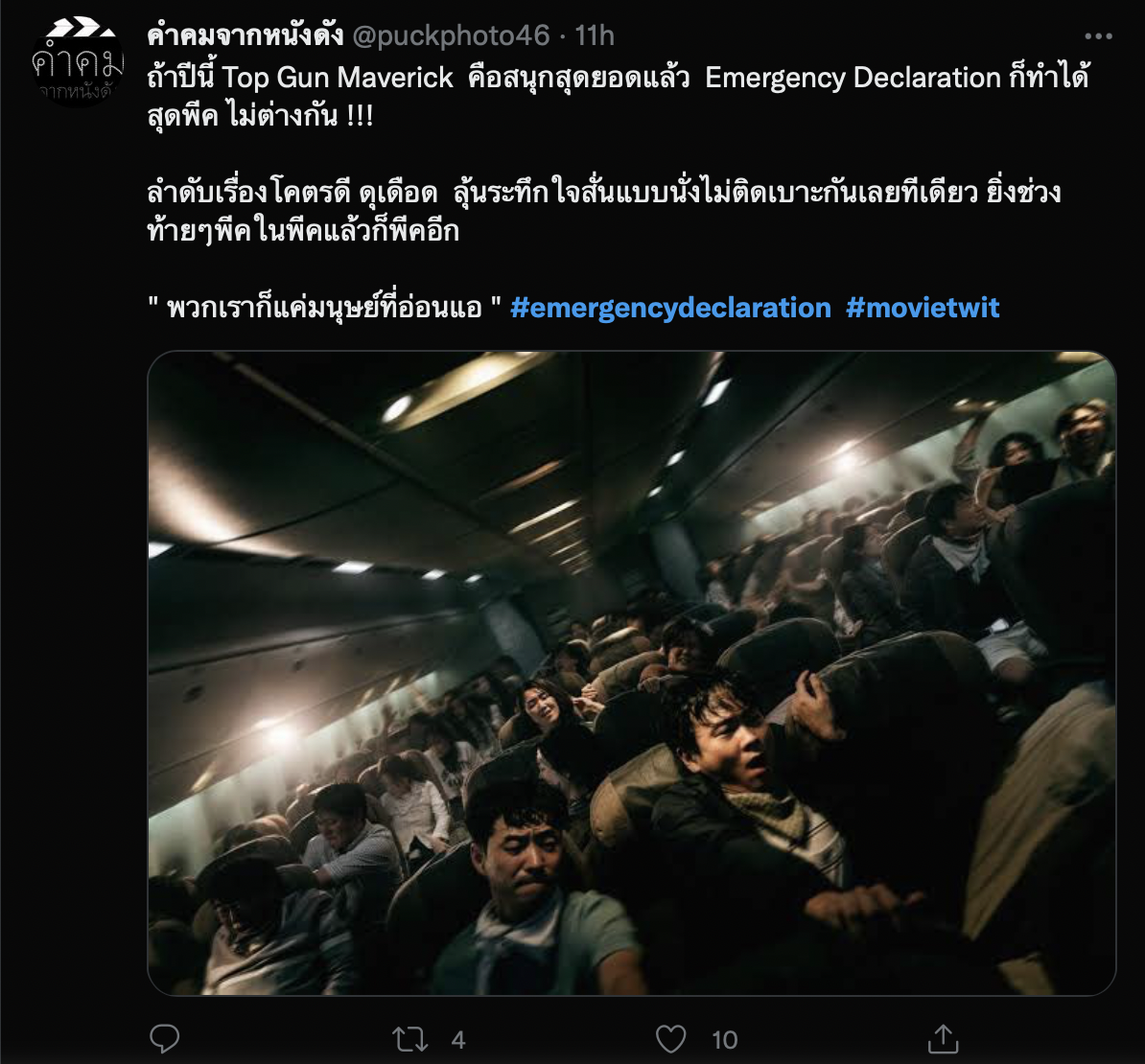Click the paragraph starting ลำดับเรื่องโคตรดี
This screenshot has width=1145, height=1064.
pos(604,212)
